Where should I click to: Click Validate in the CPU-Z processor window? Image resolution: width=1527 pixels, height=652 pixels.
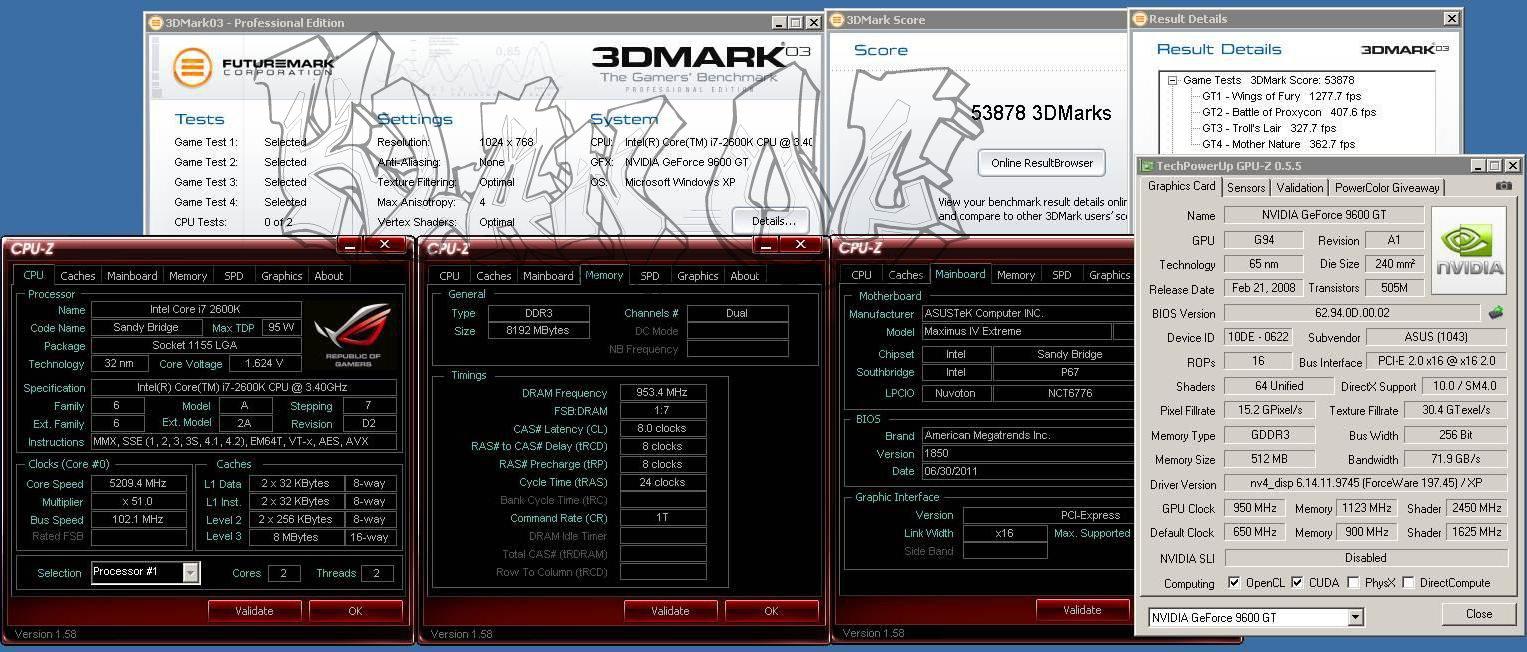coord(254,611)
